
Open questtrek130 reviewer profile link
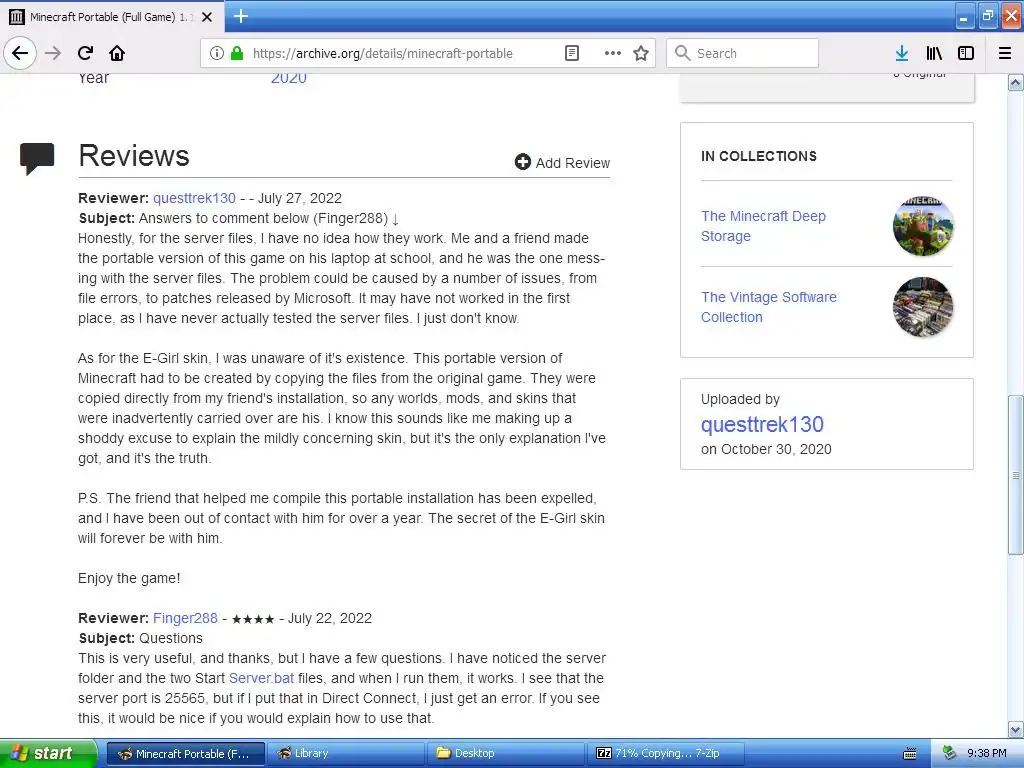click(194, 198)
